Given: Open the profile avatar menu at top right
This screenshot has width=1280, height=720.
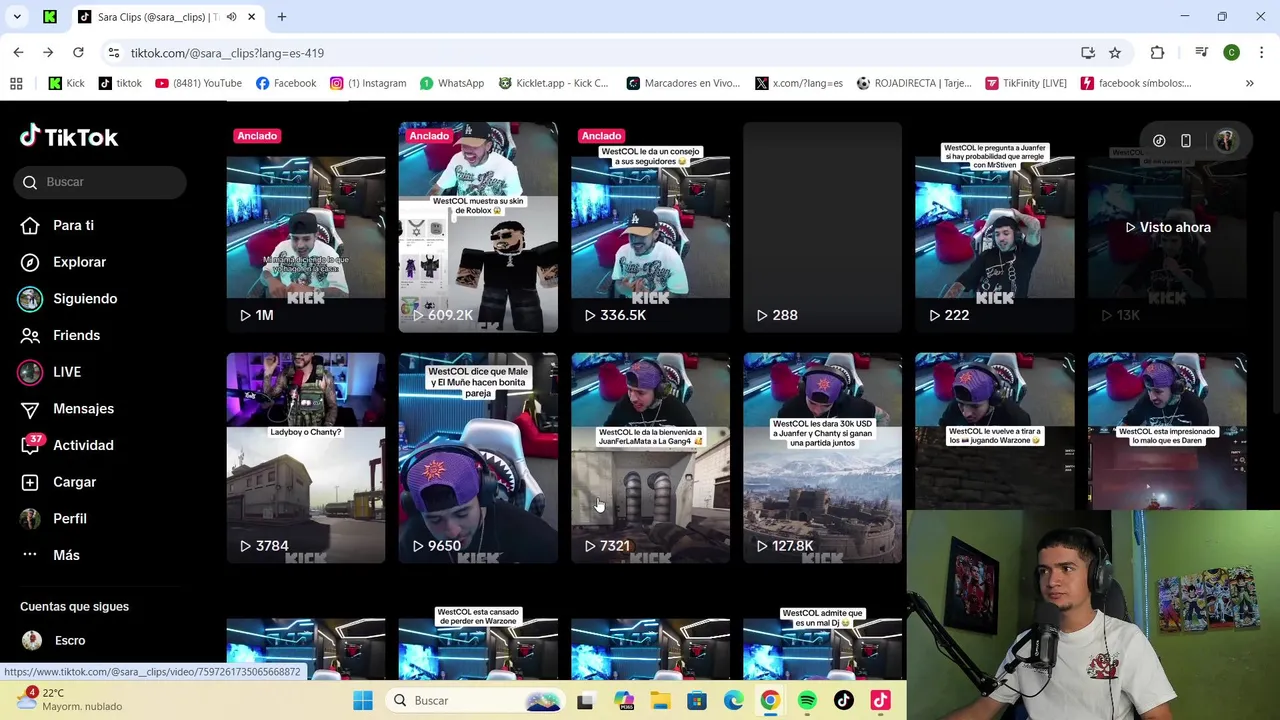Looking at the screenshot, I should point(1225,141).
